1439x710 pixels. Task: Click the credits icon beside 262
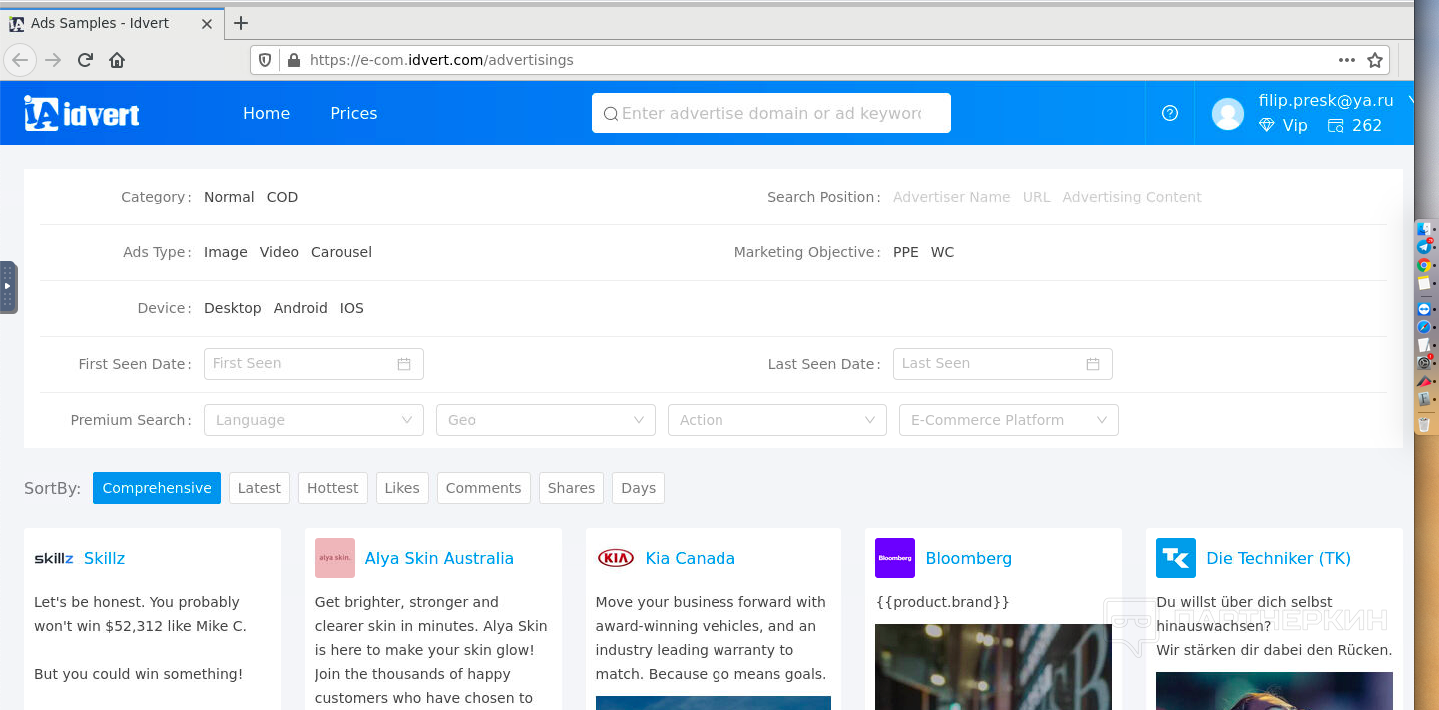1336,125
